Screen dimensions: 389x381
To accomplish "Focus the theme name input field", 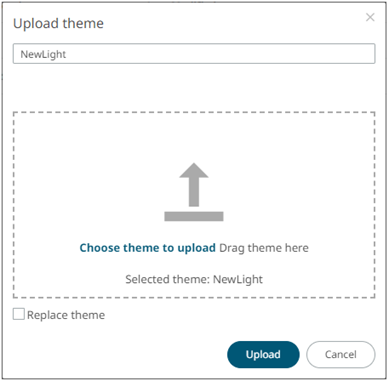I will [194, 54].
